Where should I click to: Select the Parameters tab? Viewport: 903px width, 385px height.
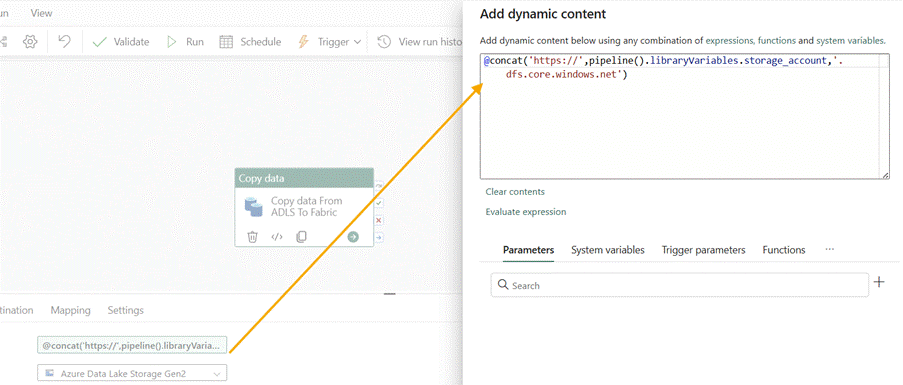(529, 250)
